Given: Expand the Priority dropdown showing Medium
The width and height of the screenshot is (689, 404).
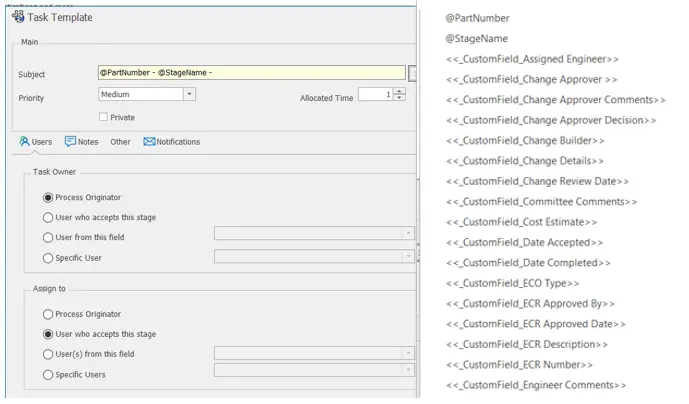Looking at the screenshot, I should click(189, 94).
